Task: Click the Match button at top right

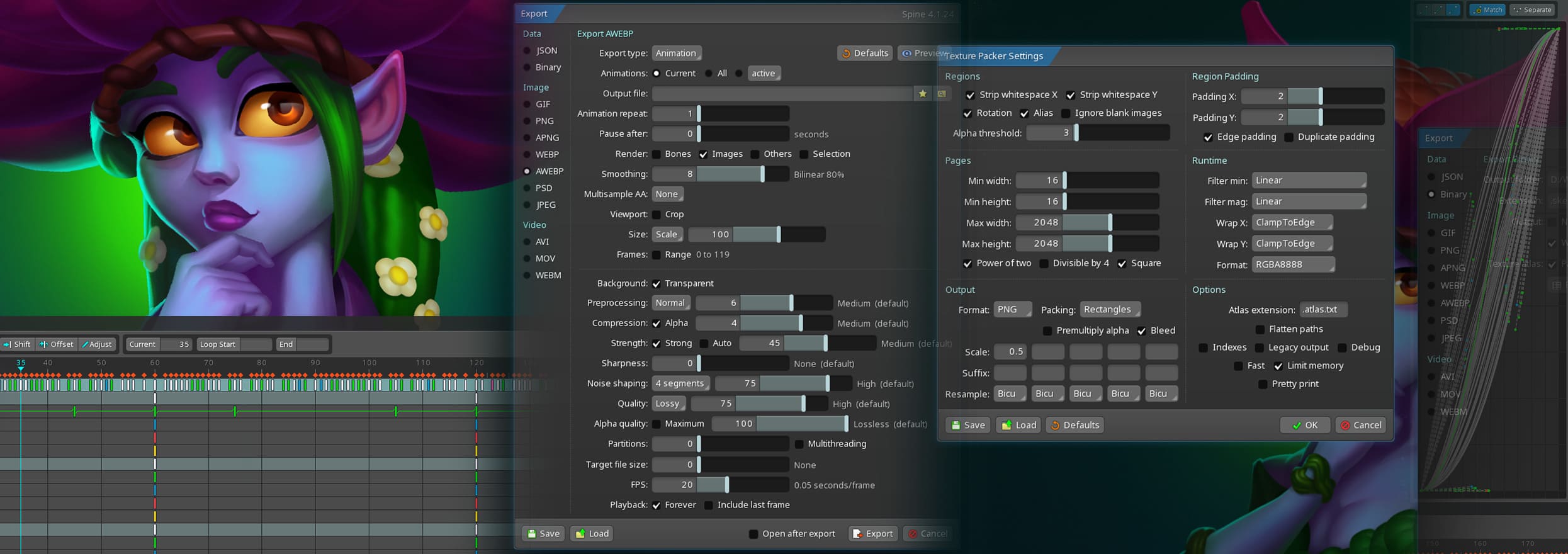Action: (1487, 9)
